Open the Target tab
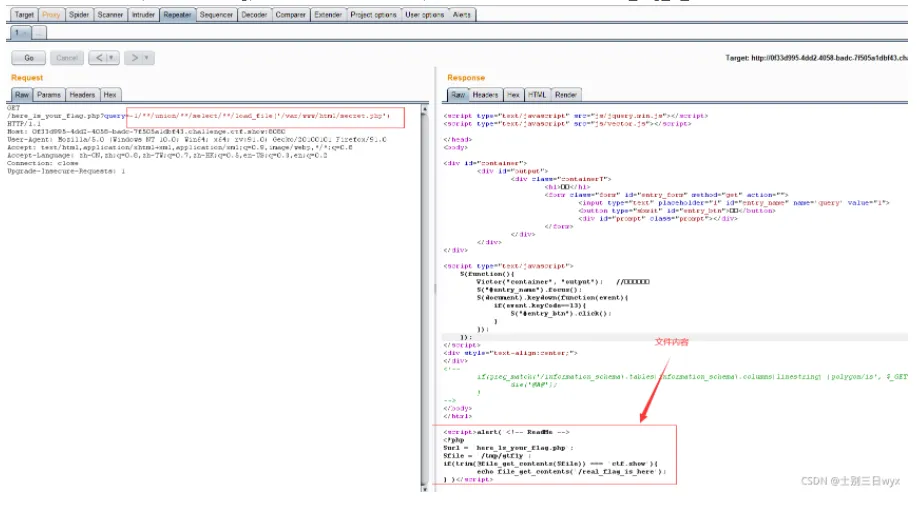917x507 pixels. click(24, 15)
